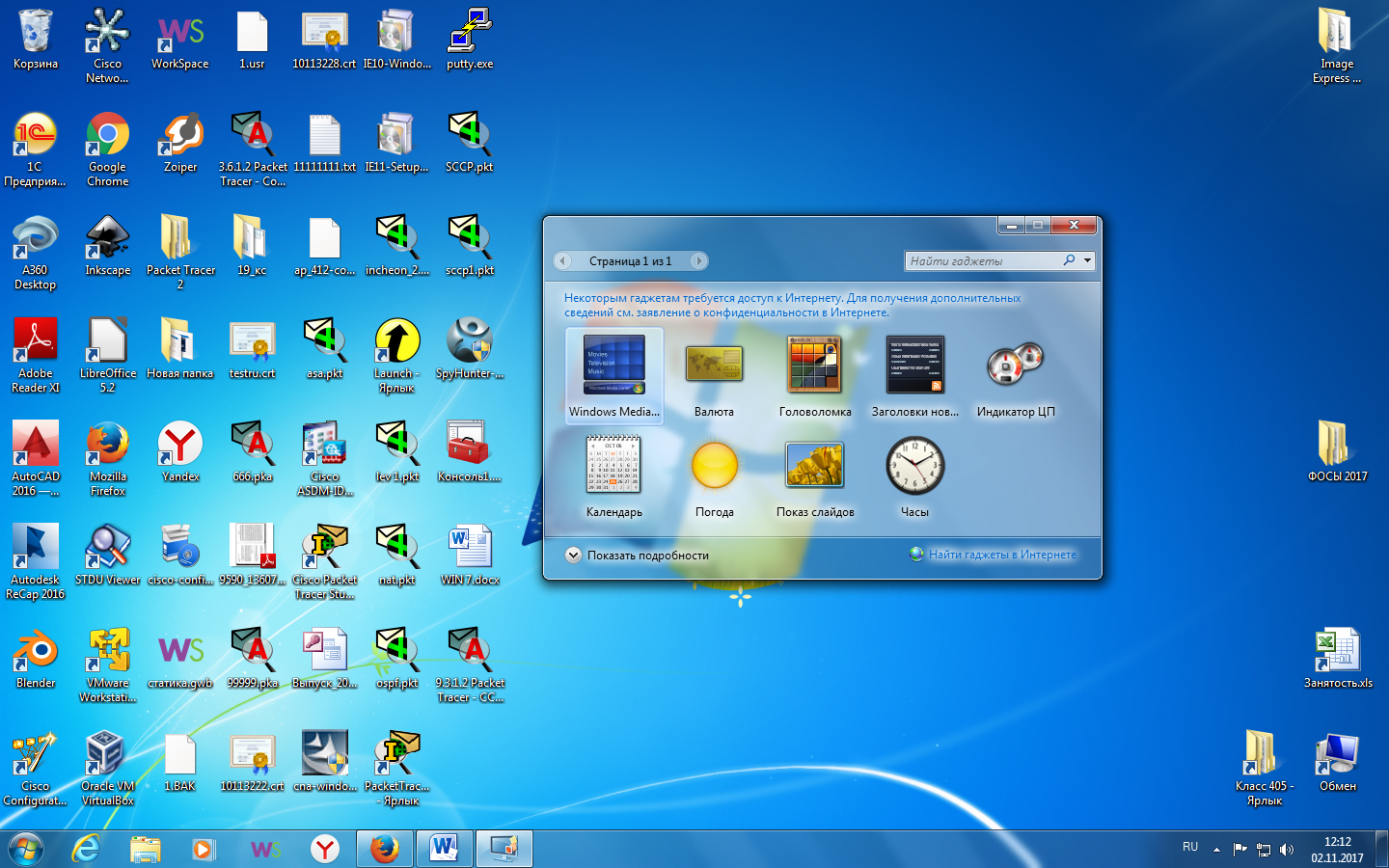Select the Oracle VM VirtualBox shortcut
The height and width of the screenshot is (868, 1389).
pos(107,769)
